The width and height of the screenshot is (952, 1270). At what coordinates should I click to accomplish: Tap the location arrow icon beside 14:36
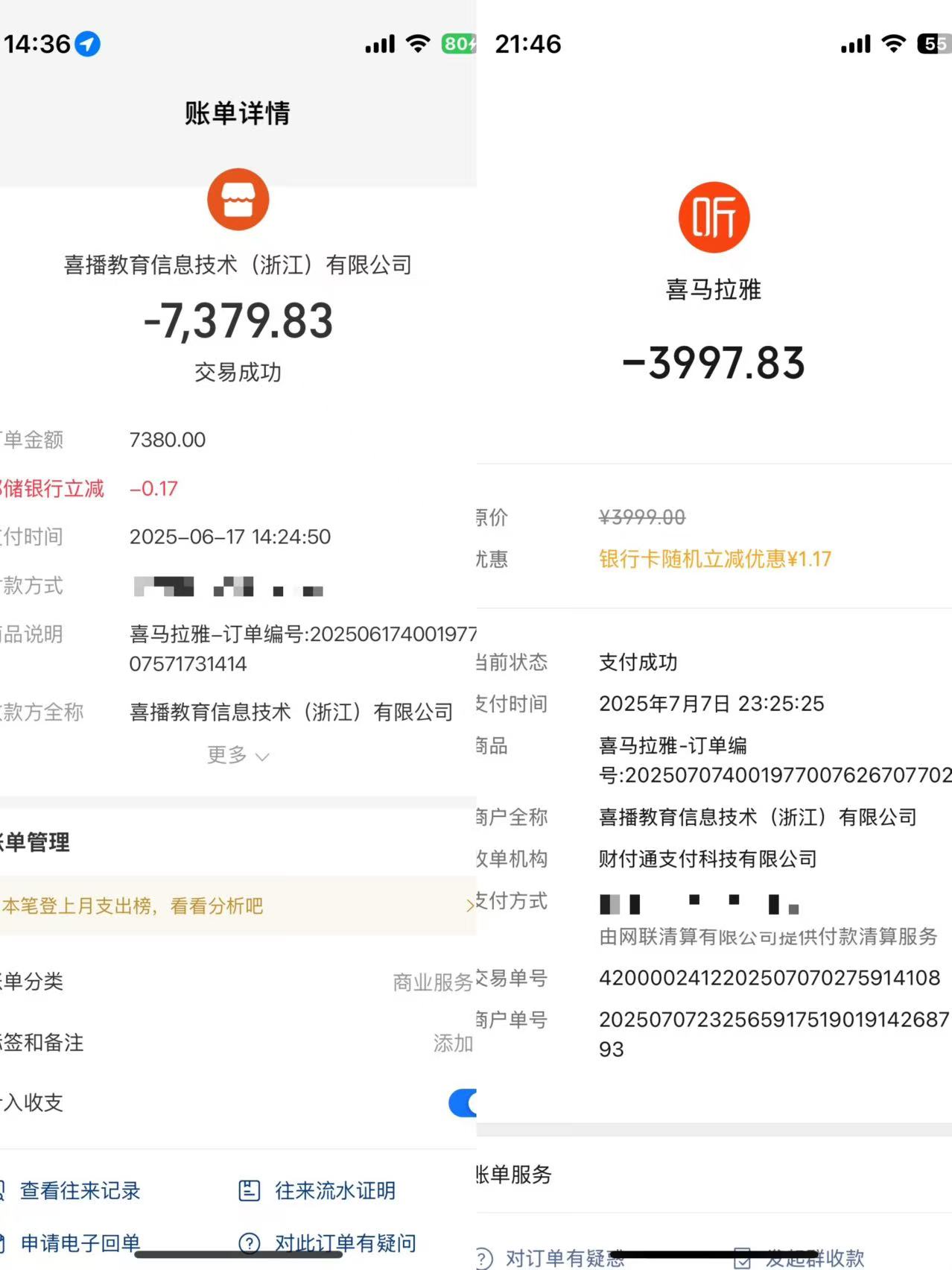88,44
